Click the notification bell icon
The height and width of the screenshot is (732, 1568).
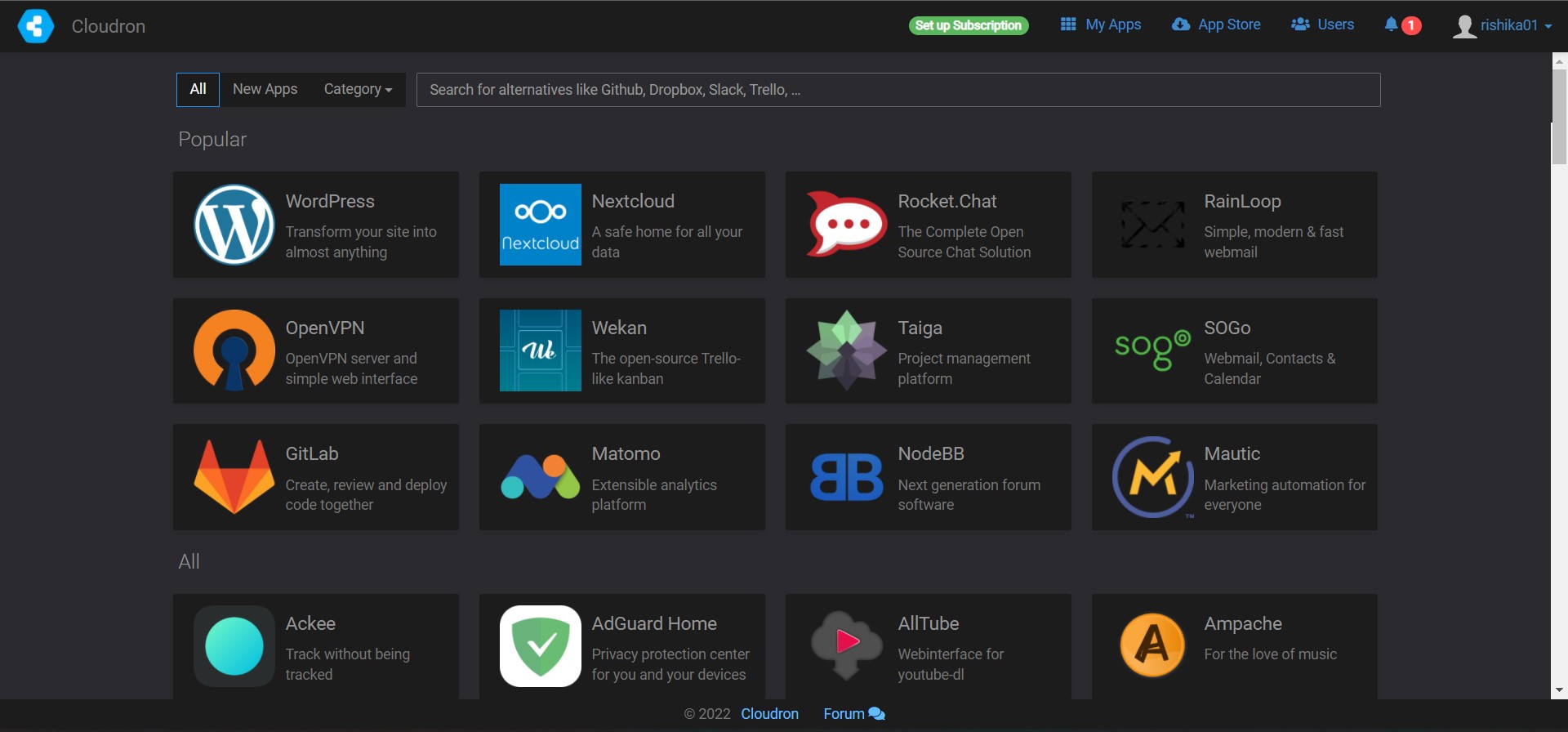click(x=1391, y=25)
